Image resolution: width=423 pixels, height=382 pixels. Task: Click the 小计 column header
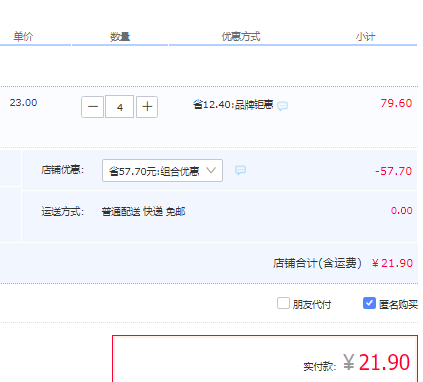[365, 36]
